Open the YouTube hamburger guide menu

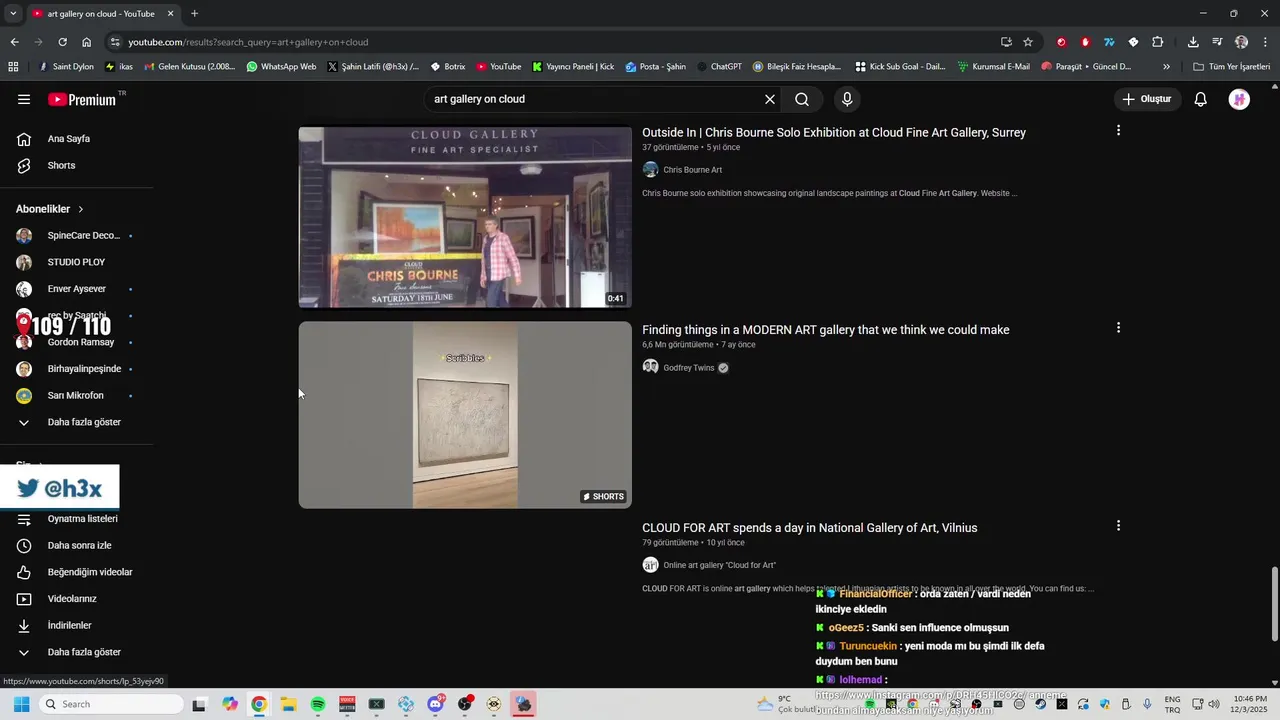tap(24, 99)
